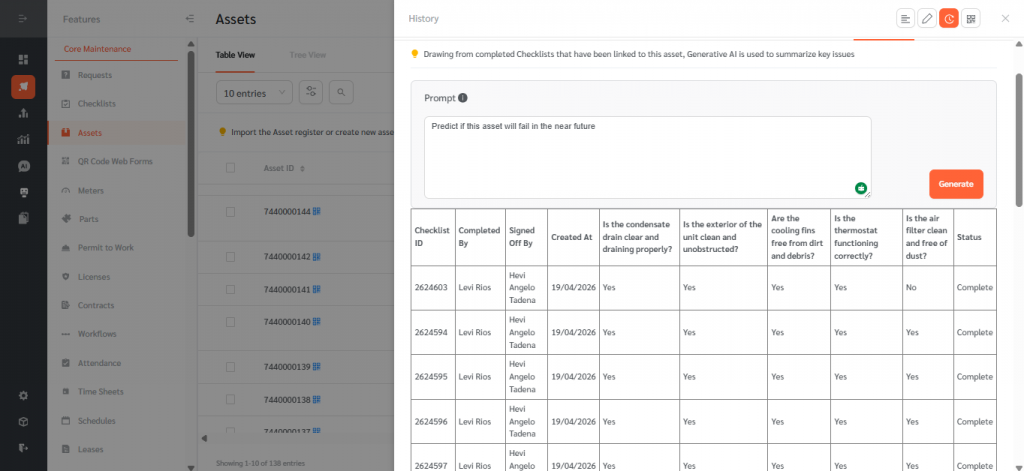The height and width of the screenshot is (471, 1024).
Task: Click the logout icon at rail bottom
Action: coord(23,447)
